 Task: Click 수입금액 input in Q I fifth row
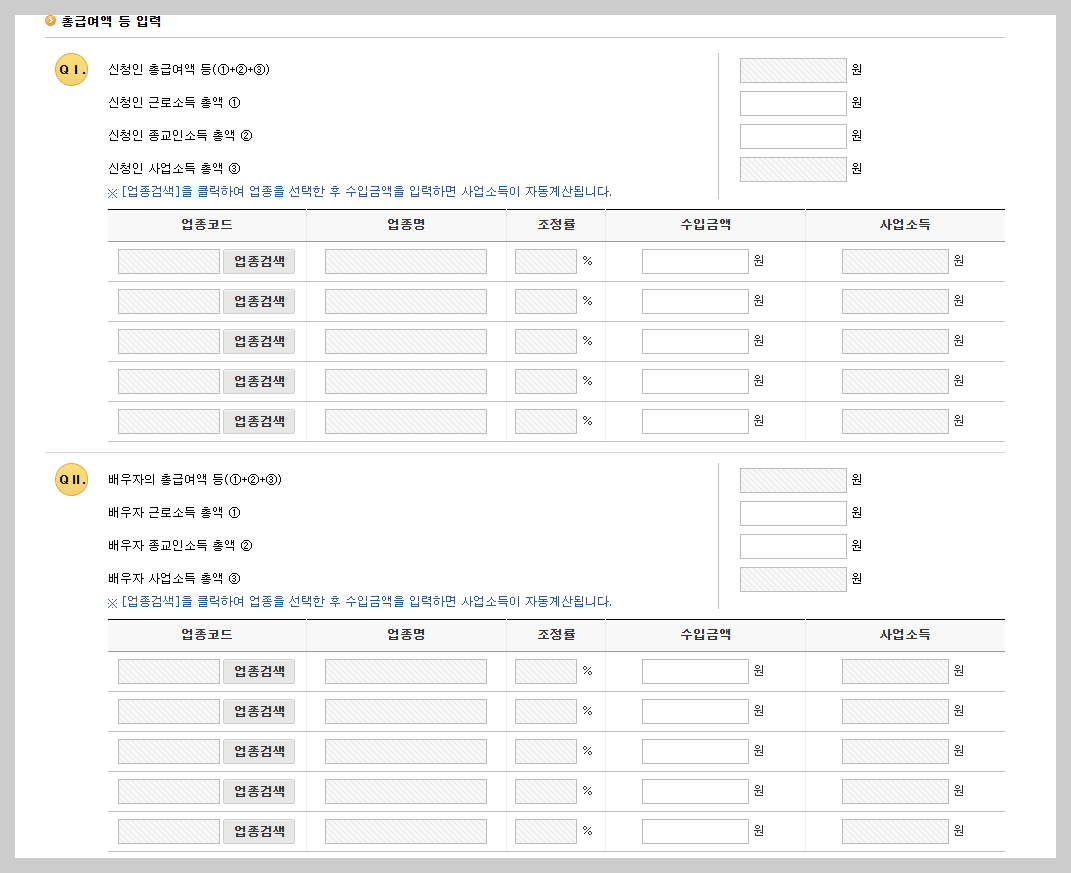695,421
